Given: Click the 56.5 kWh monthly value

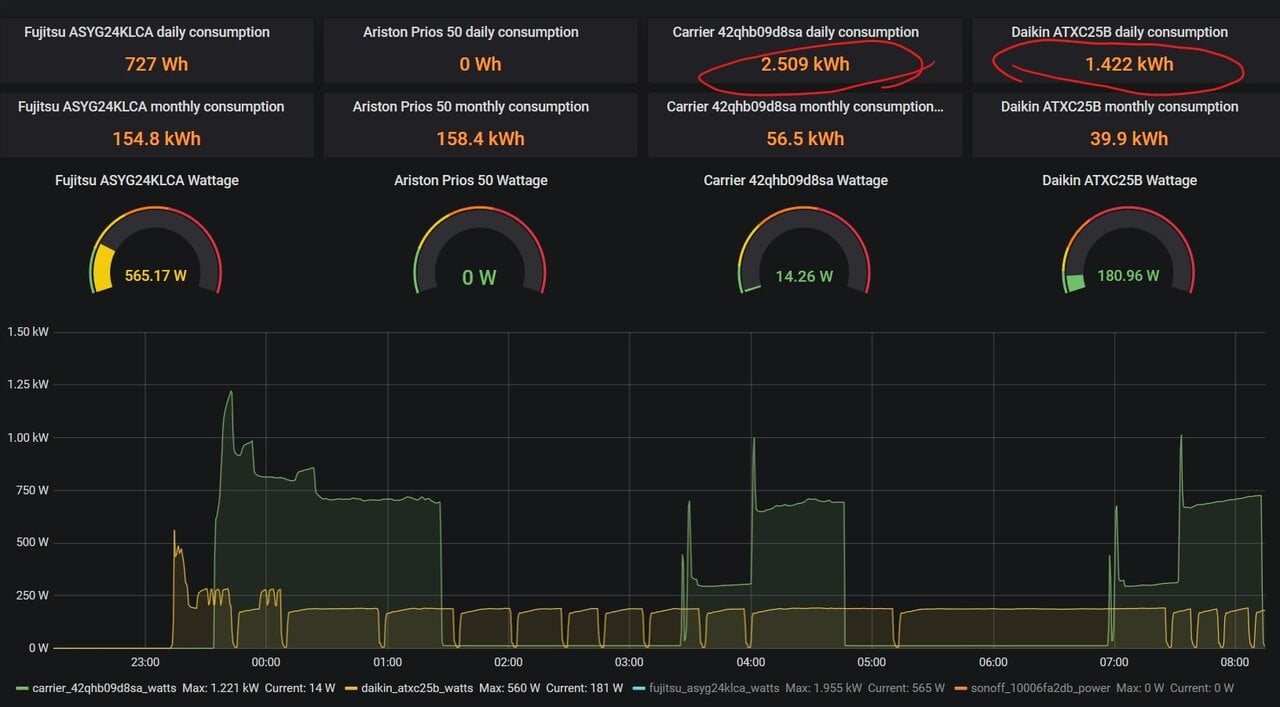Looking at the screenshot, I should pyautogui.click(x=805, y=138).
